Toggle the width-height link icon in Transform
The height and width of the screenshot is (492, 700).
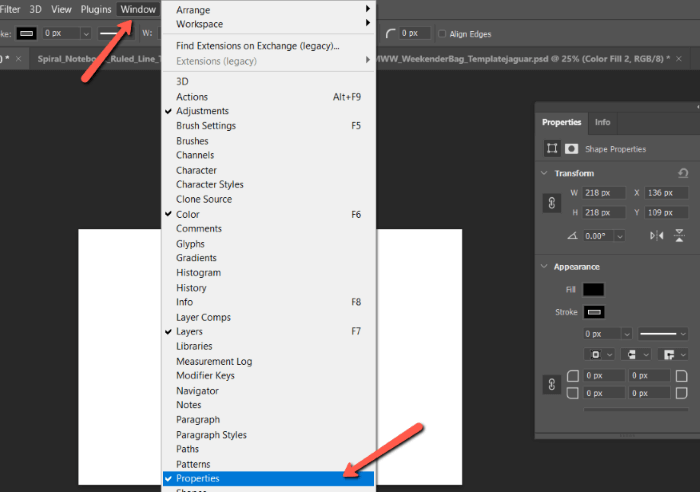[551, 203]
